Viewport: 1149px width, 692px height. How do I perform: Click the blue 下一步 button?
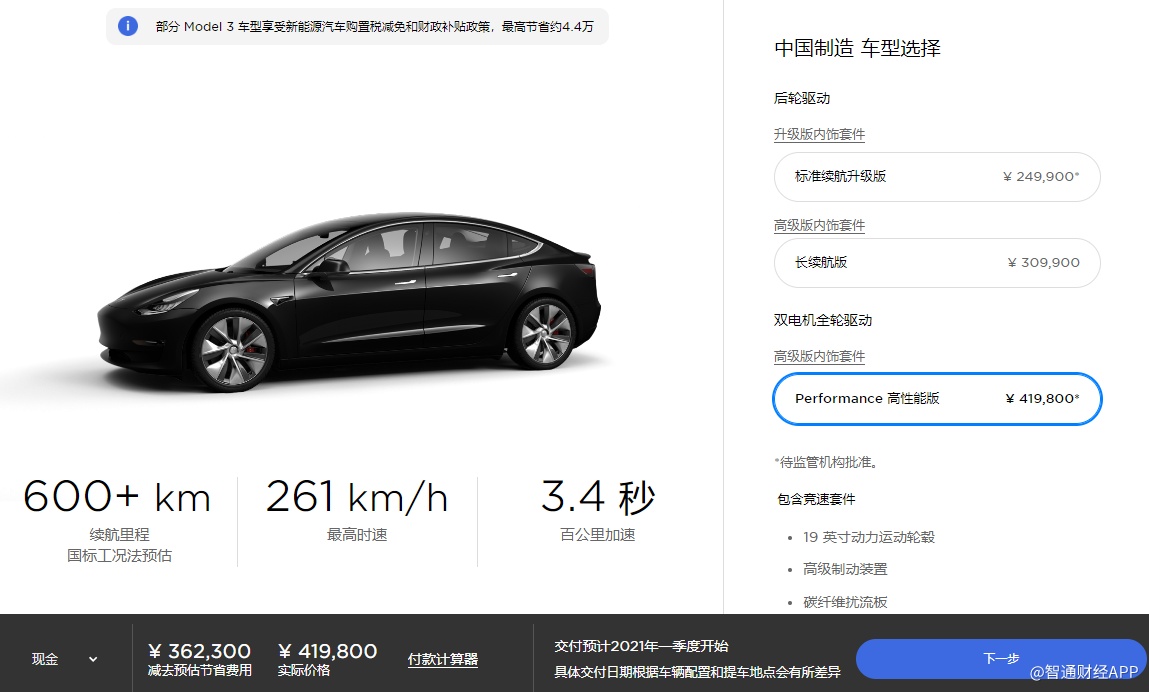tap(1000, 658)
